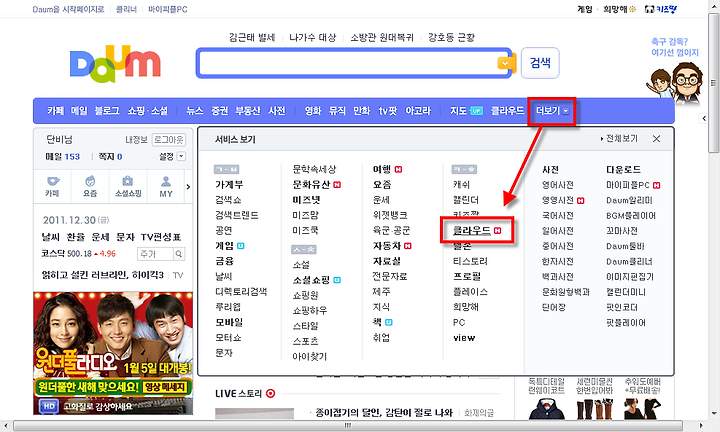Click the 날씨 link below the date
Viewport: 720px width, 432px height.
pyautogui.click(x=51, y=237)
